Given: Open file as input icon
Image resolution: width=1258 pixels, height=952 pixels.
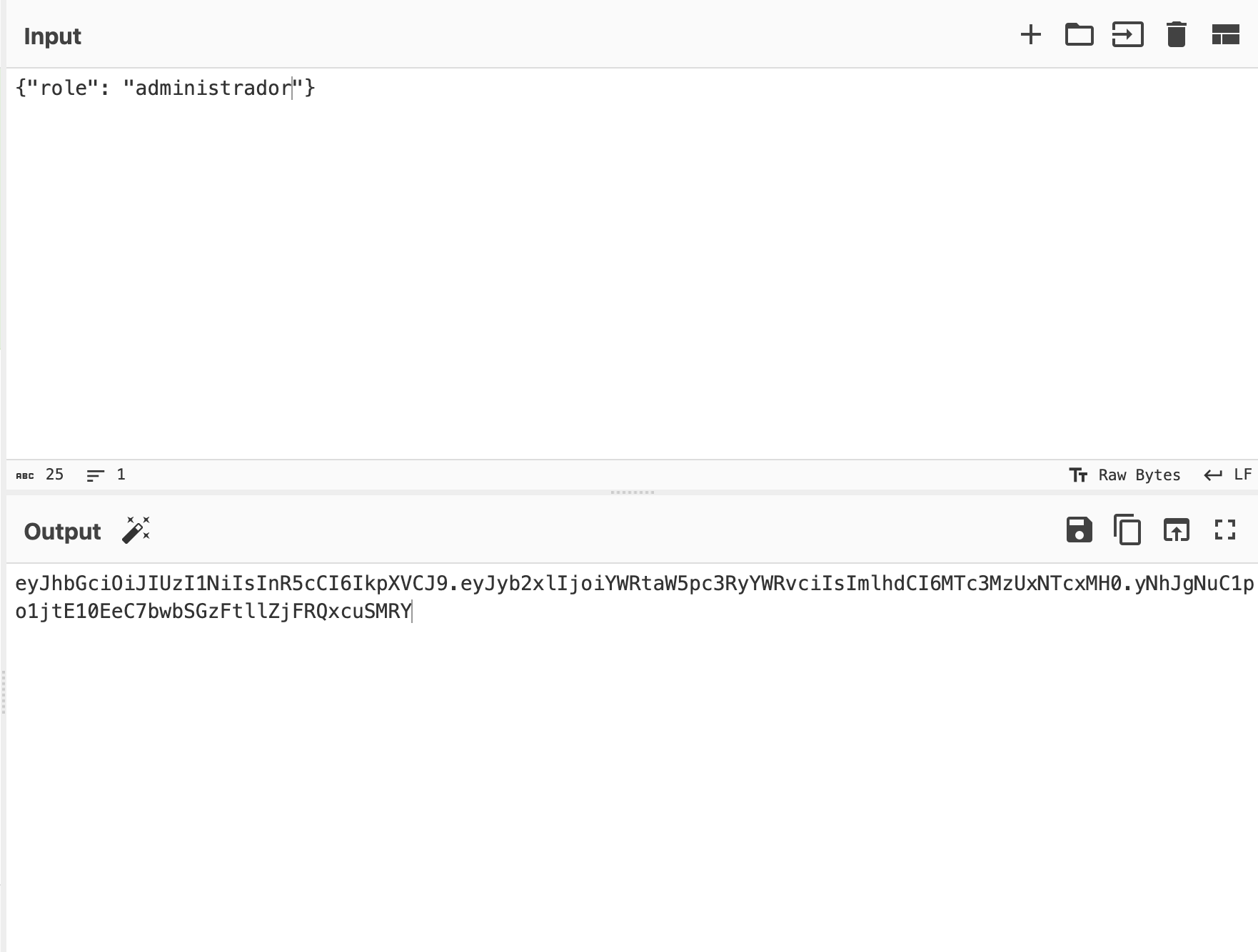Looking at the screenshot, I should click(1127, 35).
